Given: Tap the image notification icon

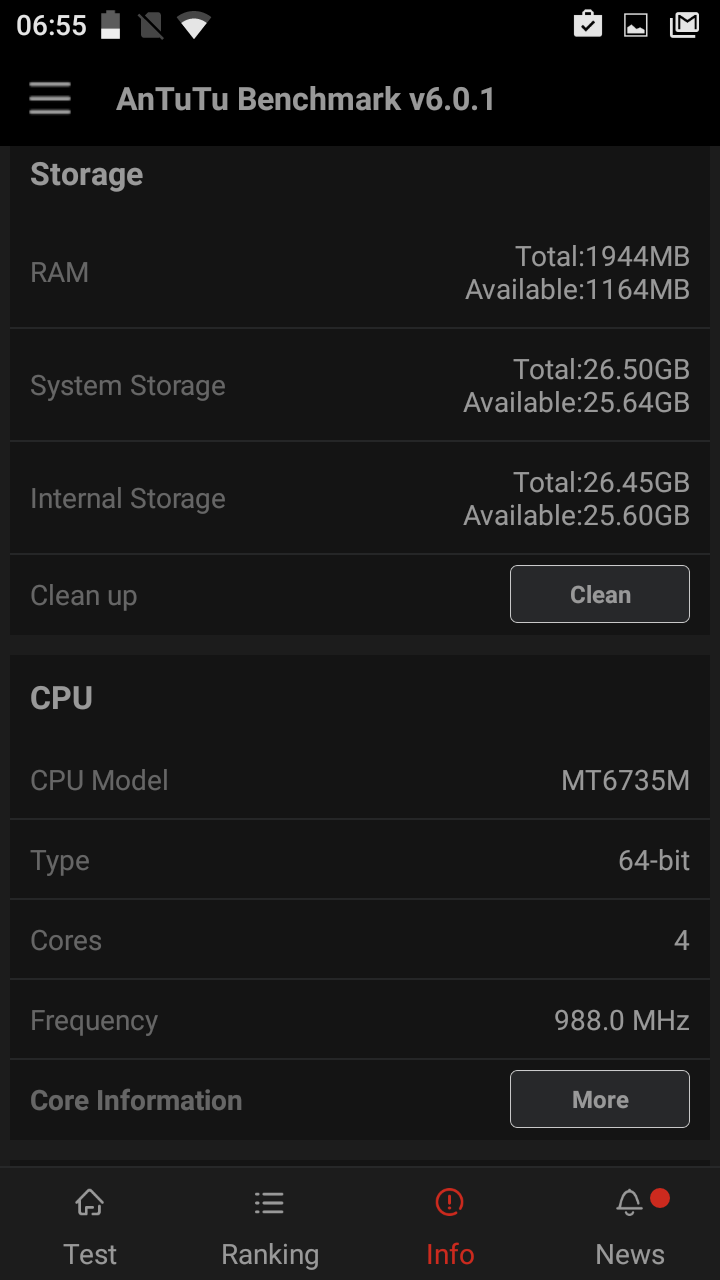Looking at the screenshot, I should 636,25.
